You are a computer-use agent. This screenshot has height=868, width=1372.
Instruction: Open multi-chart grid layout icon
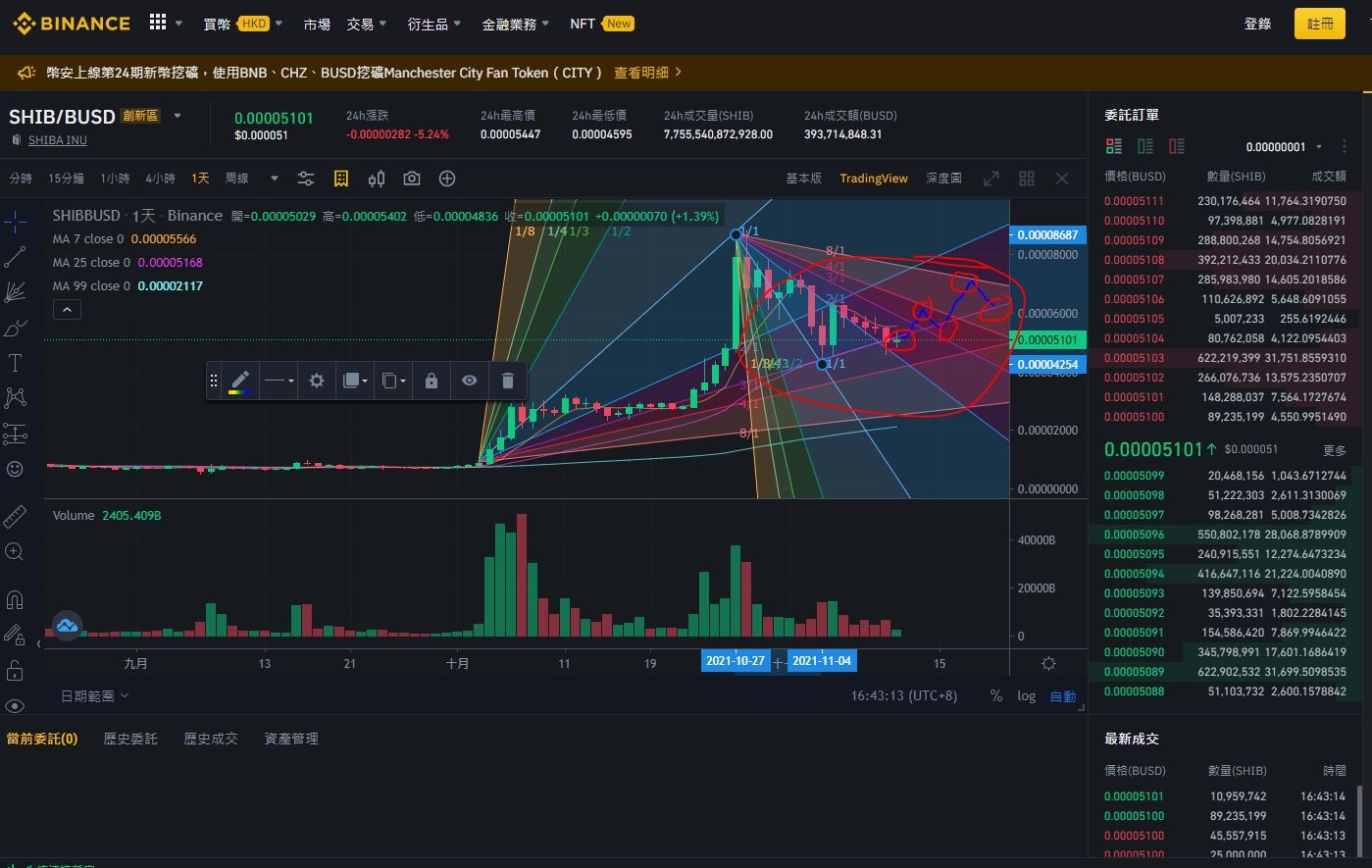coord(1027,179)
